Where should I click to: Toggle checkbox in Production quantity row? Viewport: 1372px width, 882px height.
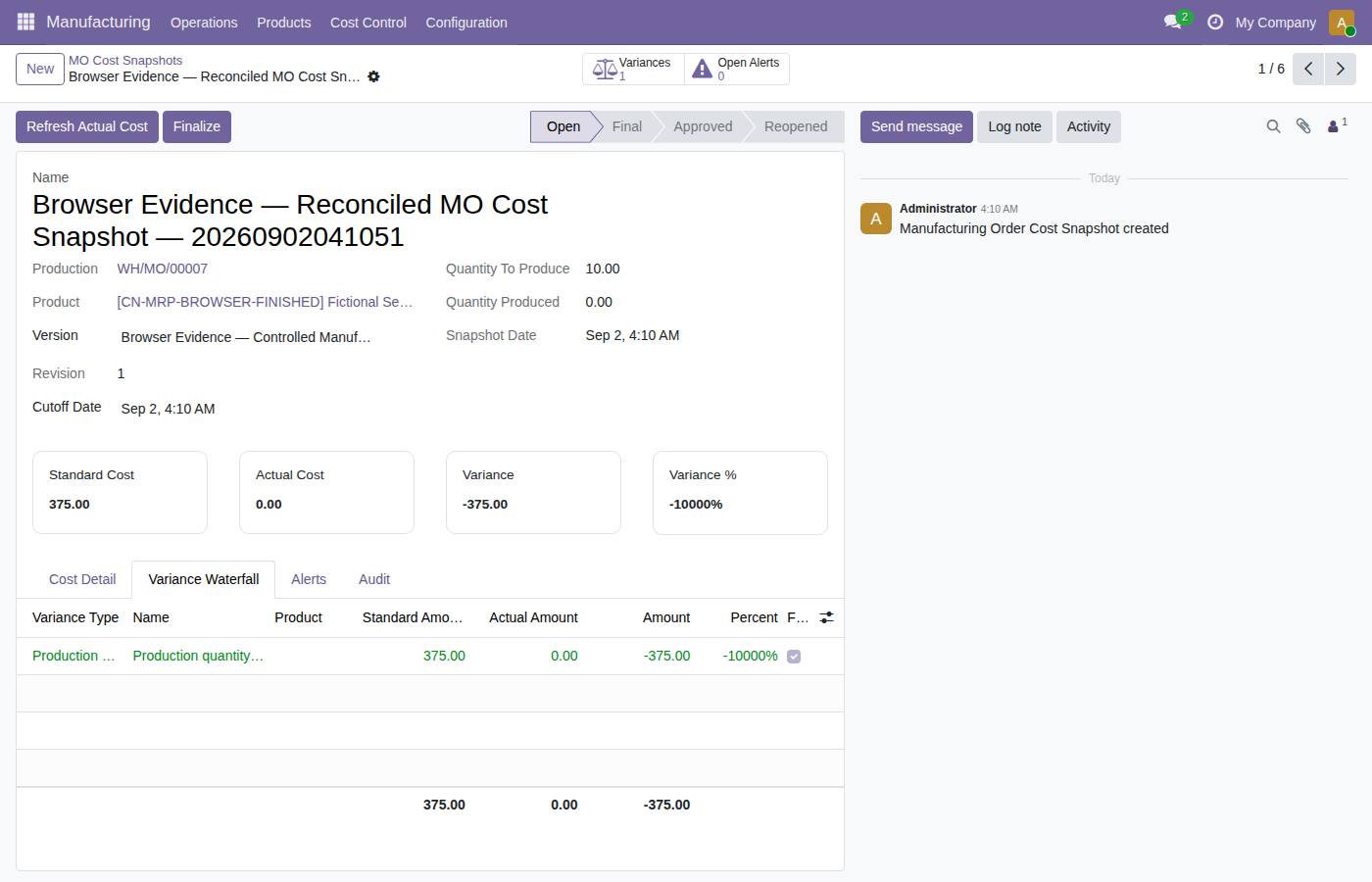[x=794, y=657]
